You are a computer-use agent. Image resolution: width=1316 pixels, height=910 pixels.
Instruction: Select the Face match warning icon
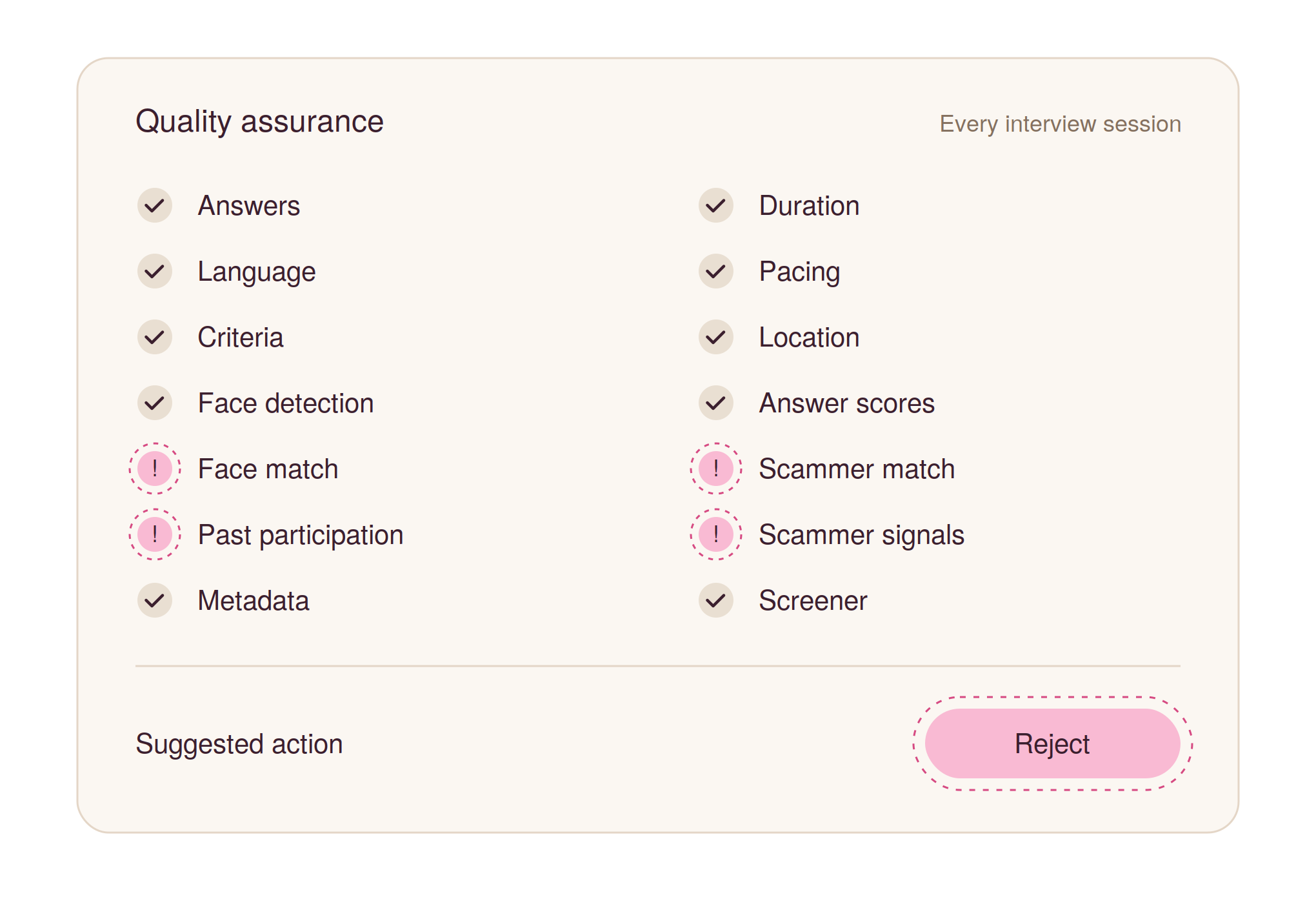(x=155, y=469)
